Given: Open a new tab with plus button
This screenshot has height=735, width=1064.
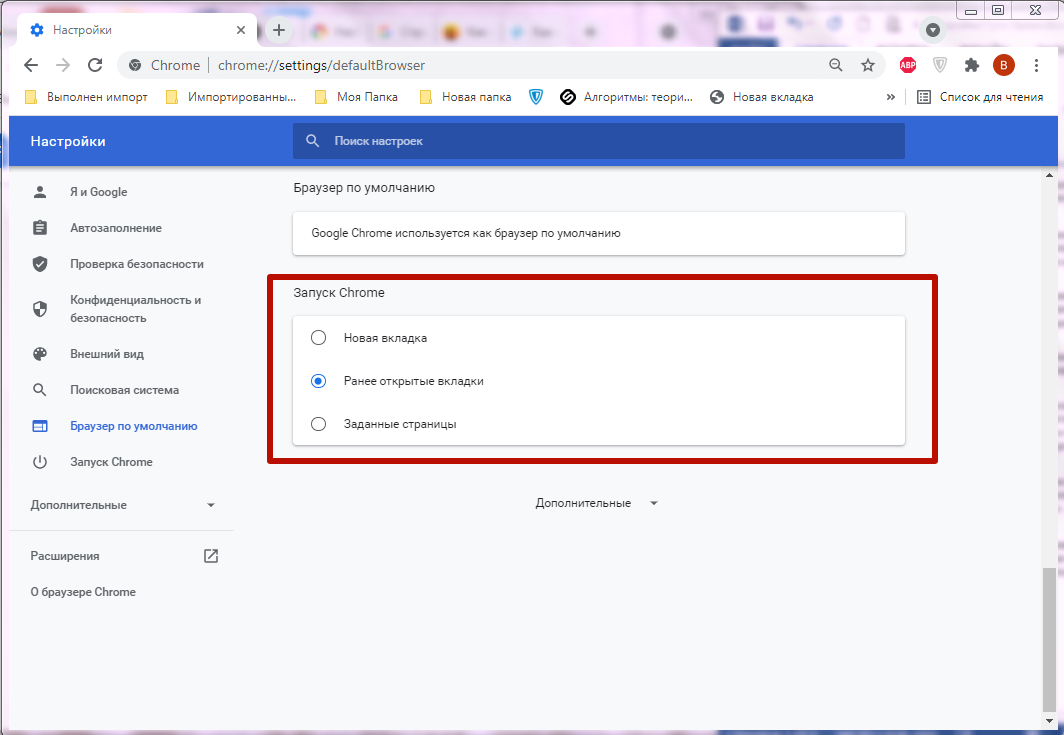Looking at the screenshot, I should [279, 30].
